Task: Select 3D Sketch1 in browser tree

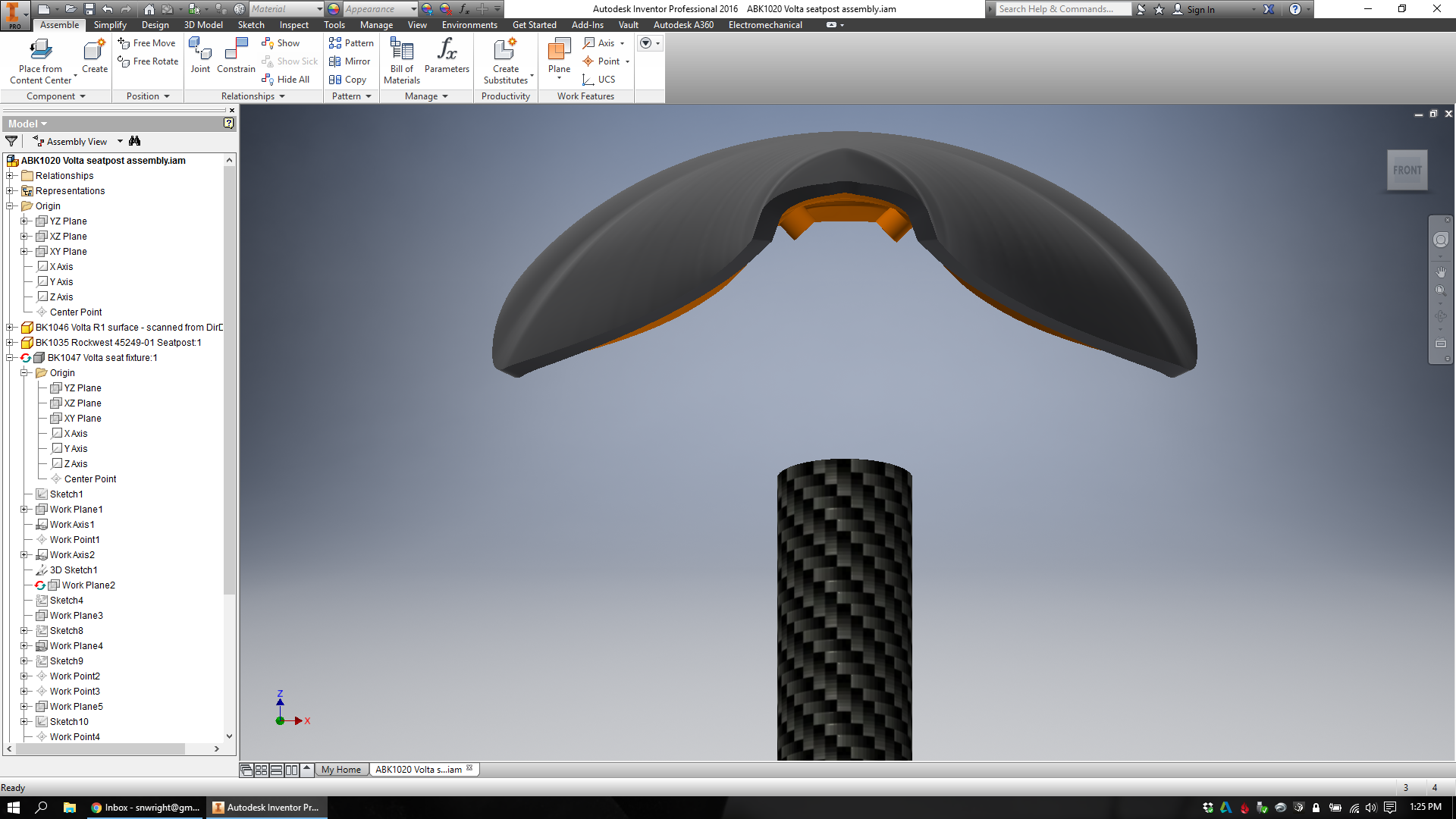Action: pyautogui.click(x=73, y=570)
